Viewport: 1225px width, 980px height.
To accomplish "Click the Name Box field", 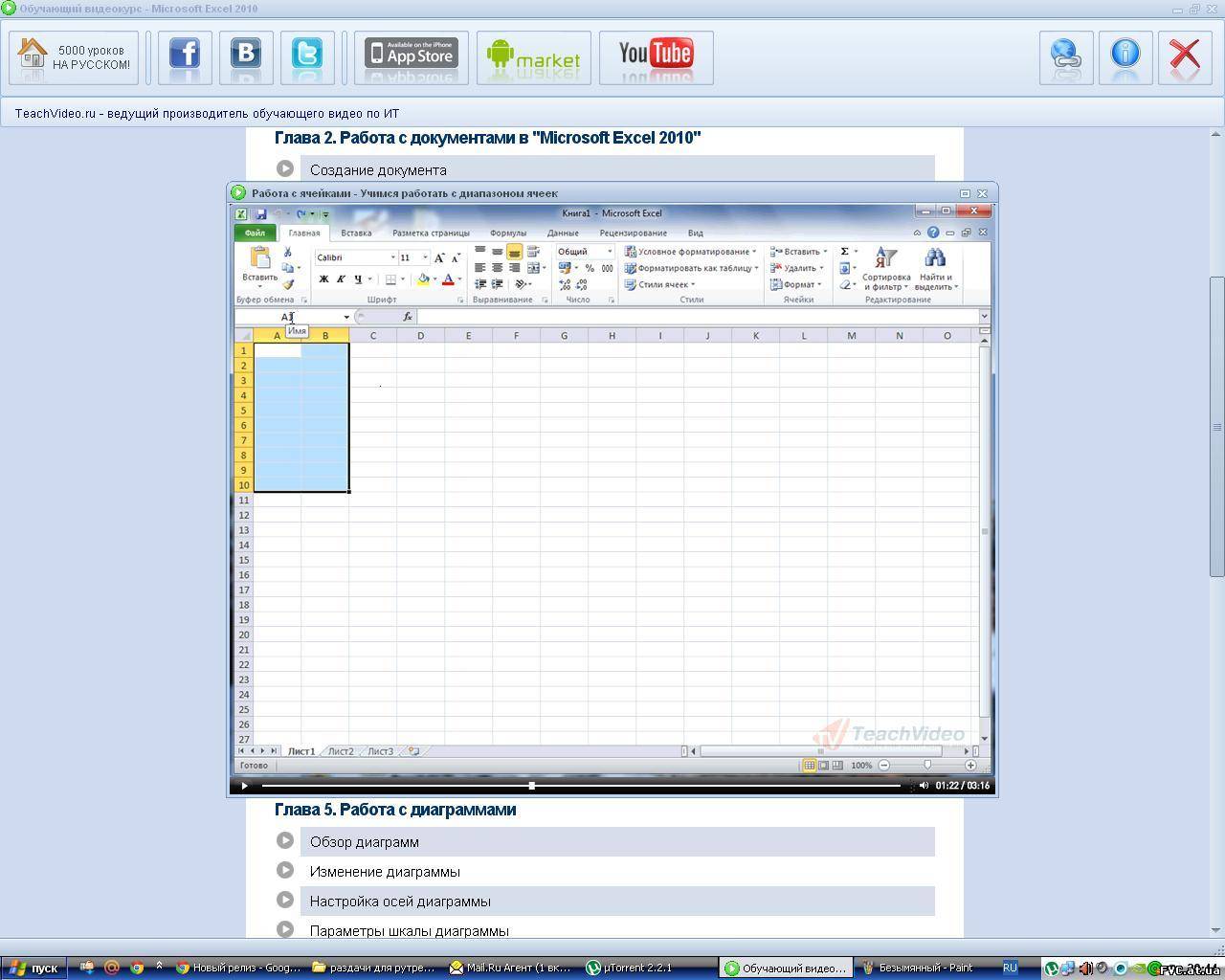I will pos(293,317).
